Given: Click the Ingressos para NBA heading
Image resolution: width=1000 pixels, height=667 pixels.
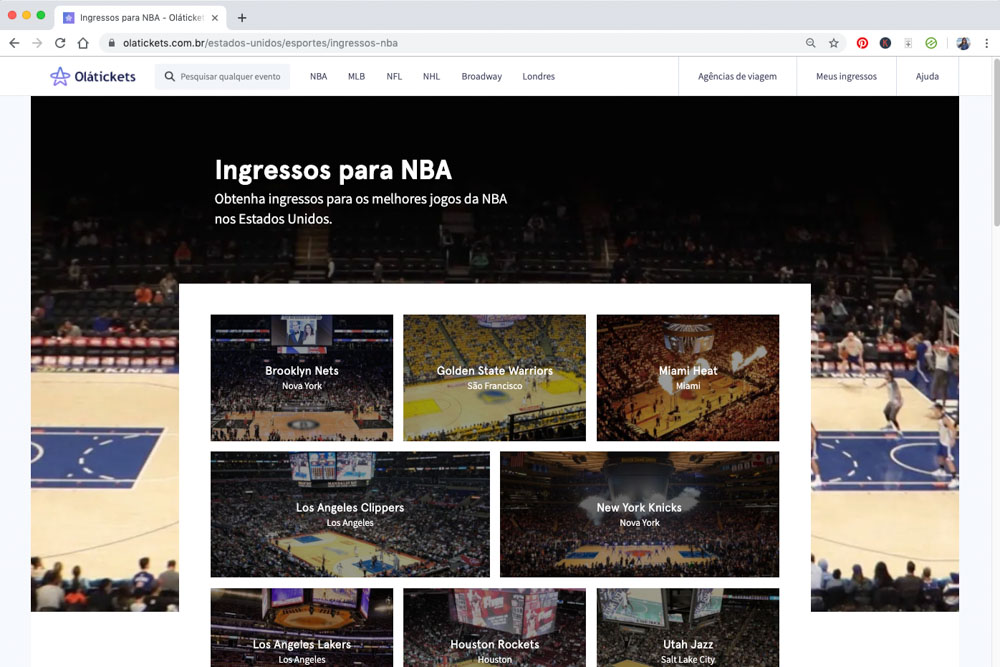Looking at the screenshot, I should click(x=333, y=170).
